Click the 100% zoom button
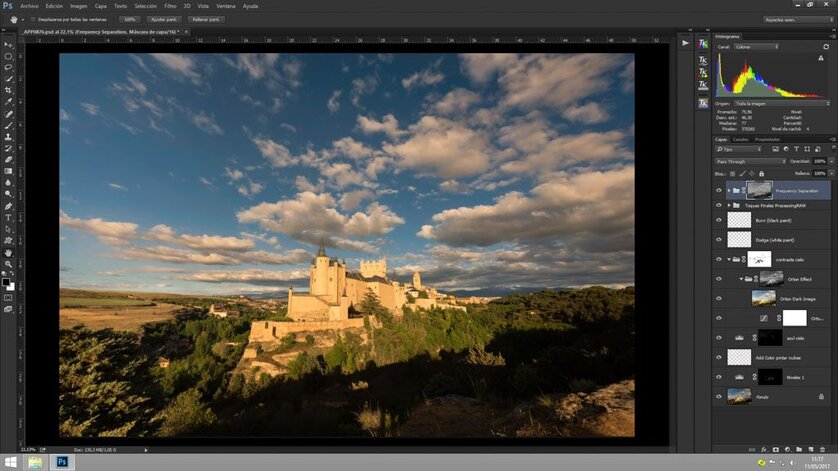838x471 pixels. (x=129, y=19)
